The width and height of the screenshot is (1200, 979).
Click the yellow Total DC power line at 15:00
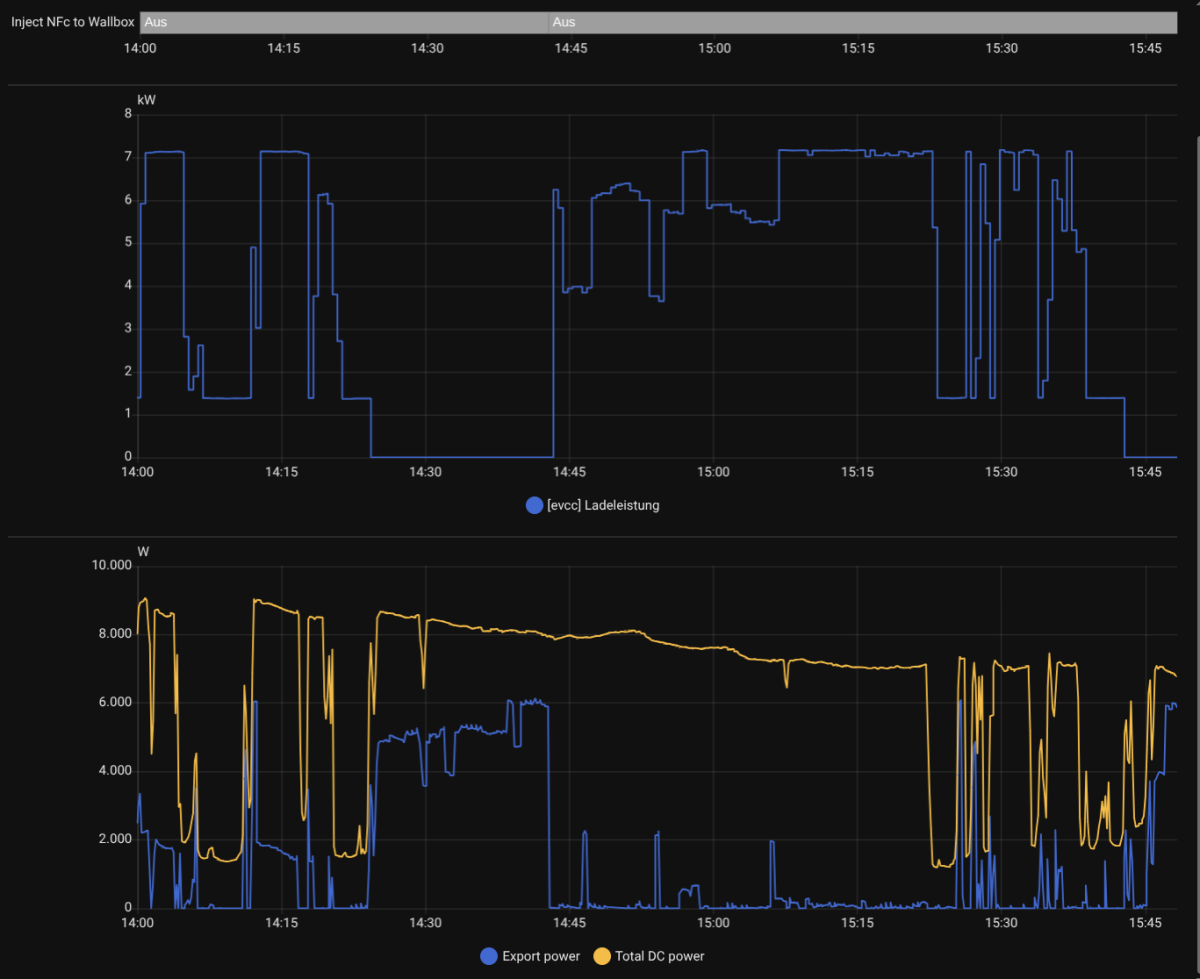[x=713, y=648]
